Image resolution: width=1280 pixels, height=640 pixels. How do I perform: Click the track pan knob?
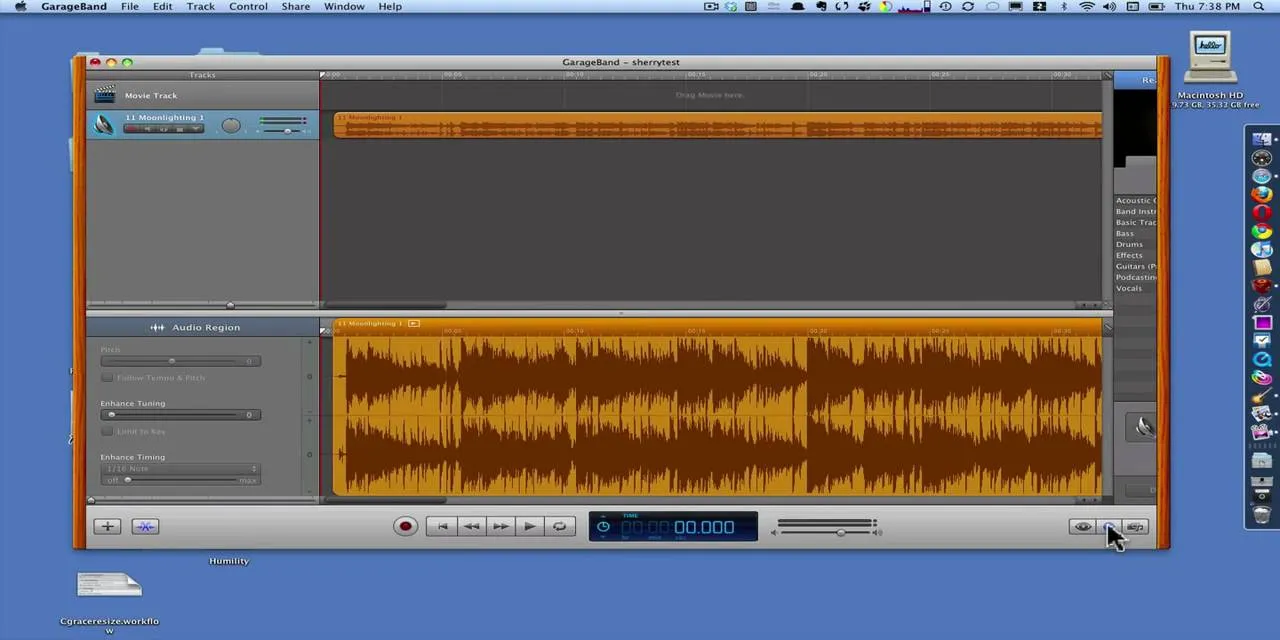tap(231, 125)
